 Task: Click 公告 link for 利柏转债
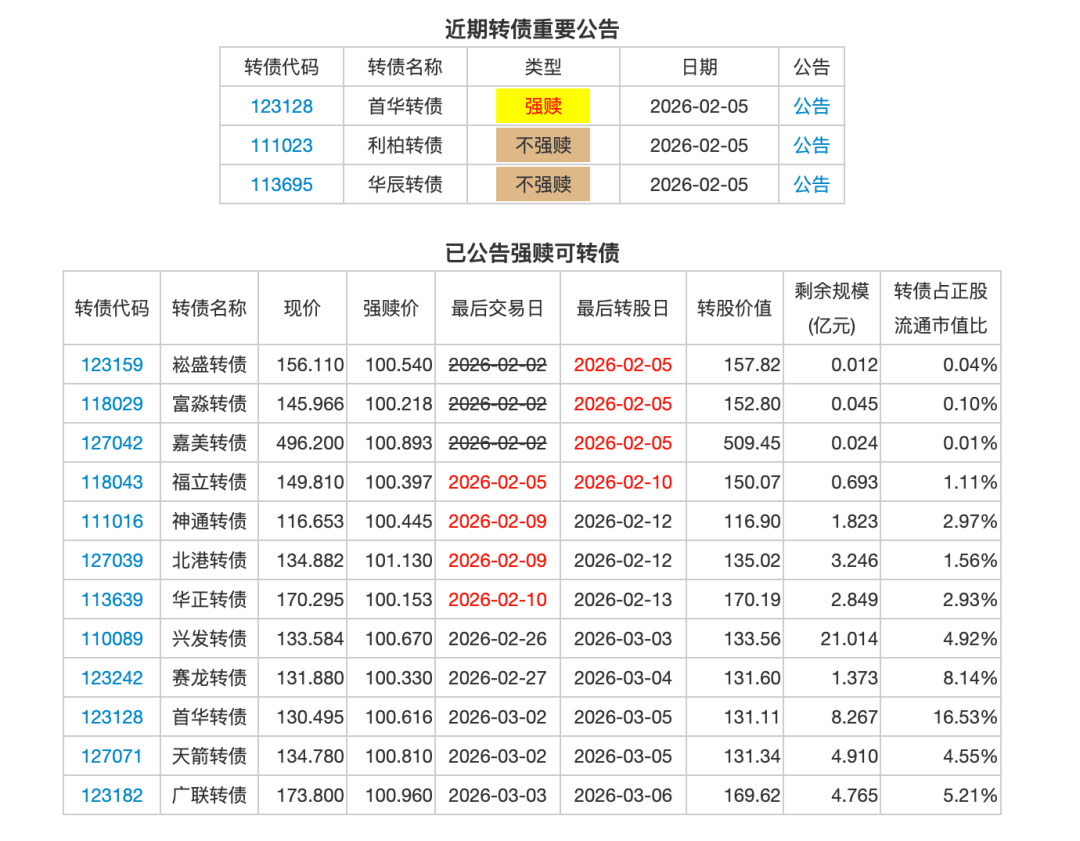pyautogui.click(x=811, y=145)
